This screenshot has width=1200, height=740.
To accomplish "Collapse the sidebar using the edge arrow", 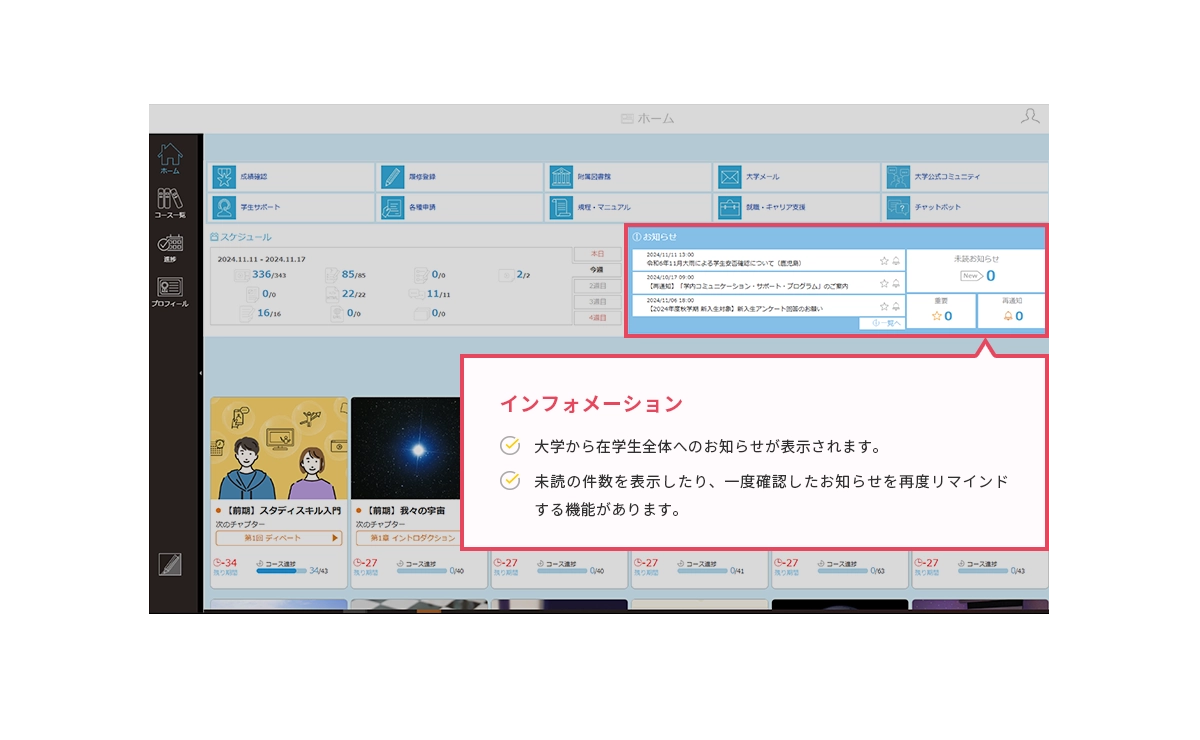I will coord(202,373).
